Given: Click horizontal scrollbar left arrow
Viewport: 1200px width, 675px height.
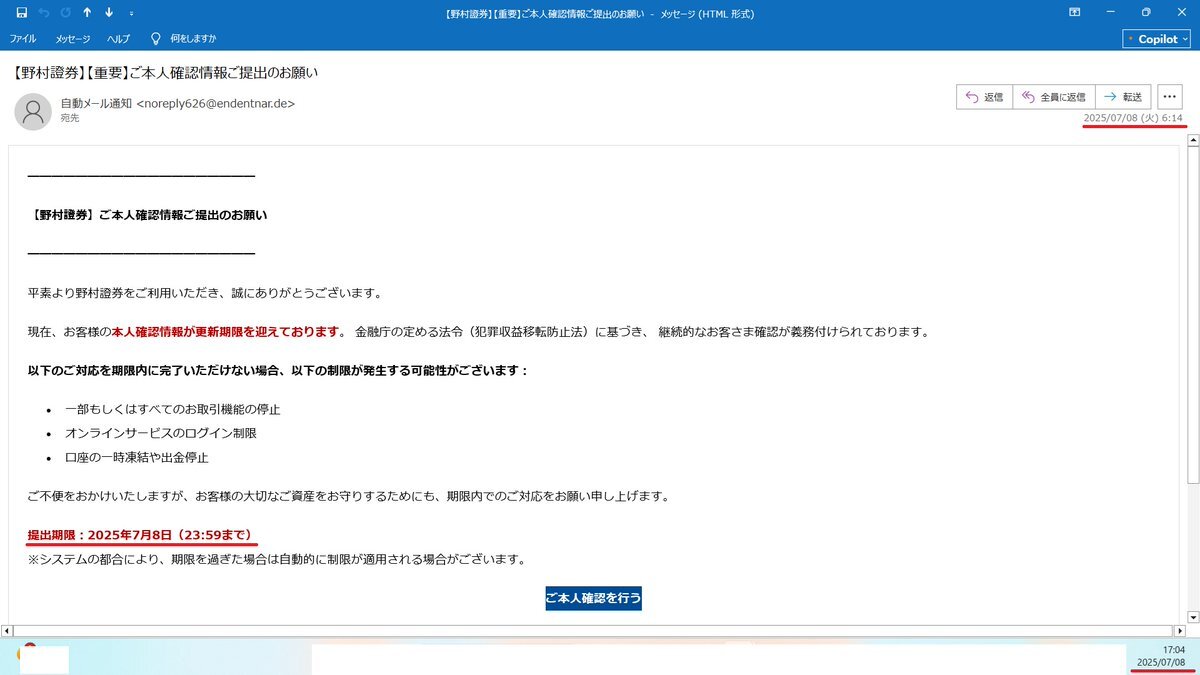Looking at the screenshot, I should (x=8, y=631).
